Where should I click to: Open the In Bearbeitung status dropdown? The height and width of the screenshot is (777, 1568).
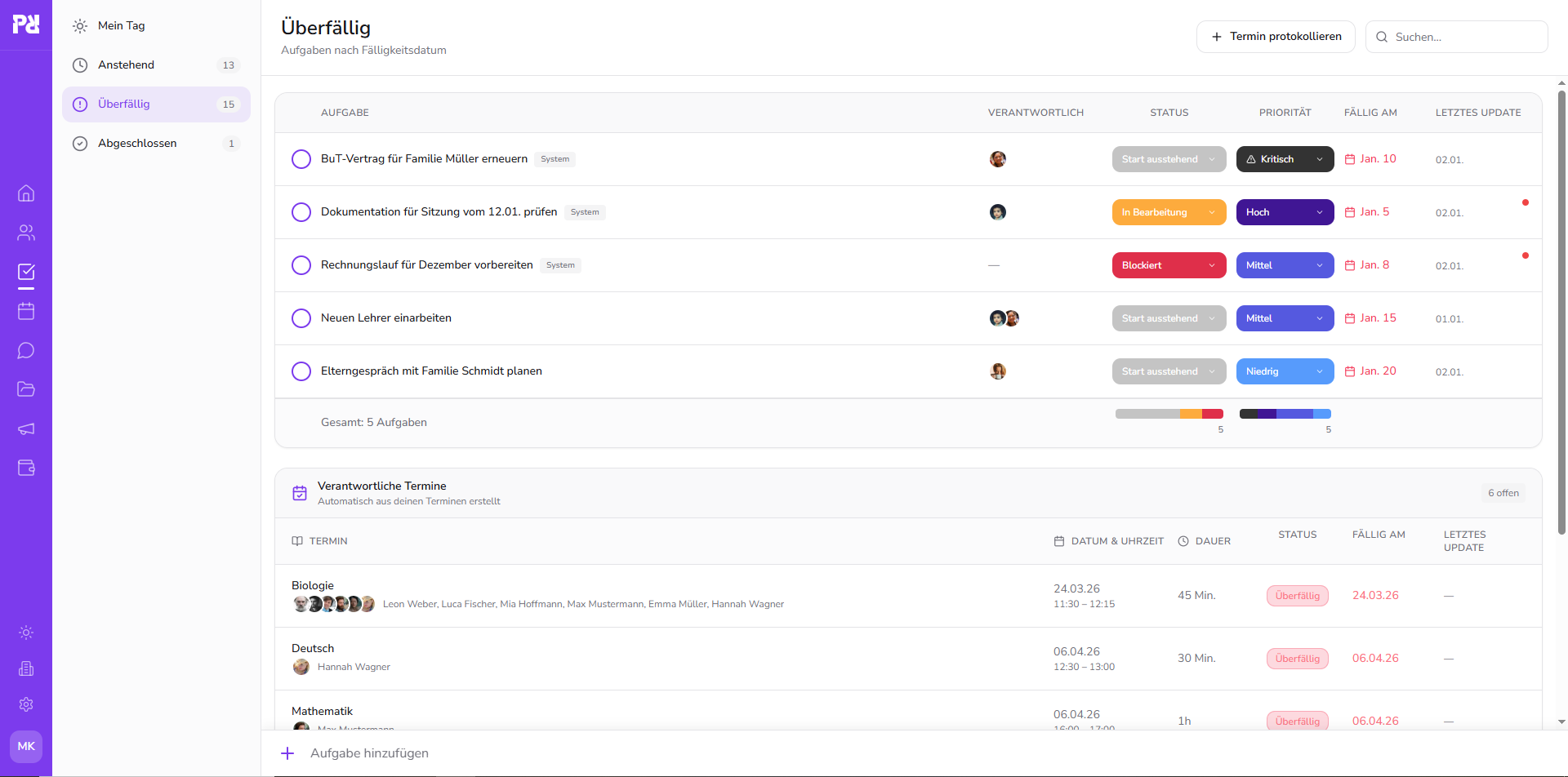(x=1169, y=212)
